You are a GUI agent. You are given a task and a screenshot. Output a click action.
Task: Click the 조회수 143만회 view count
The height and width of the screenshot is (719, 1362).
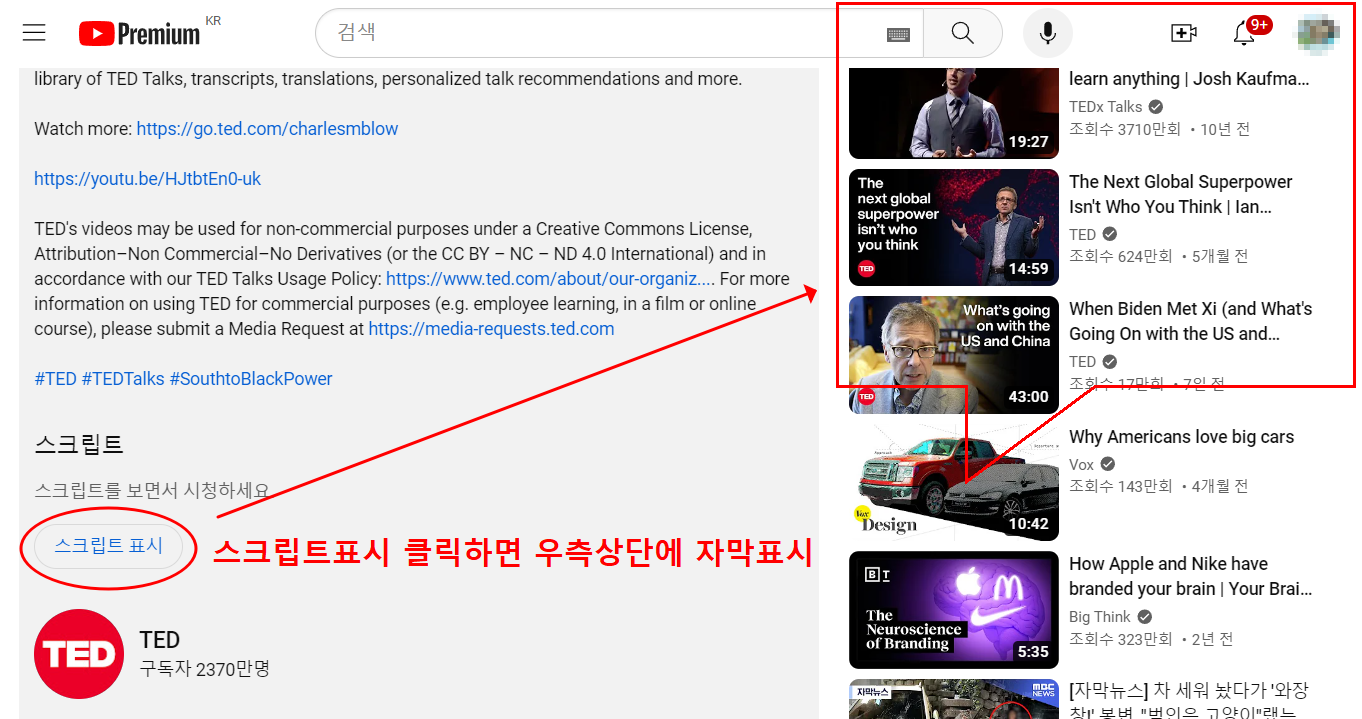(x=1121, y=487)
